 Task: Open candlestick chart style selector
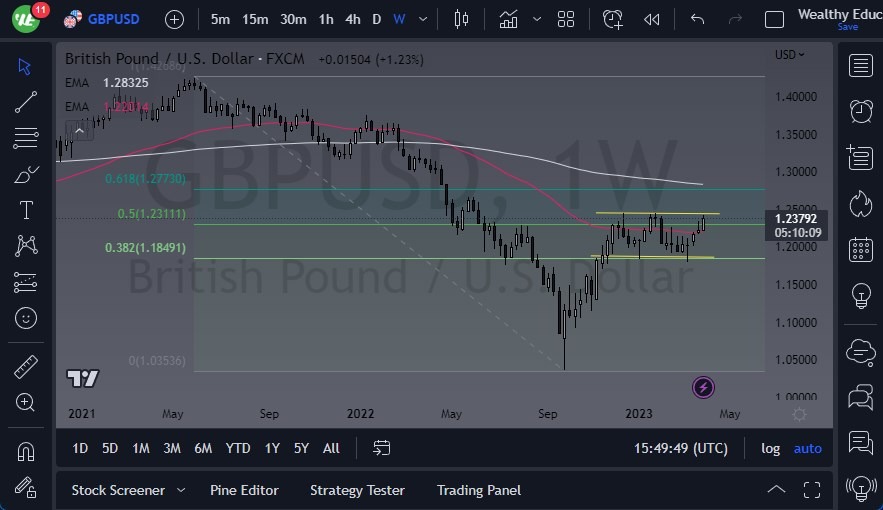click(x=460, y=19)
